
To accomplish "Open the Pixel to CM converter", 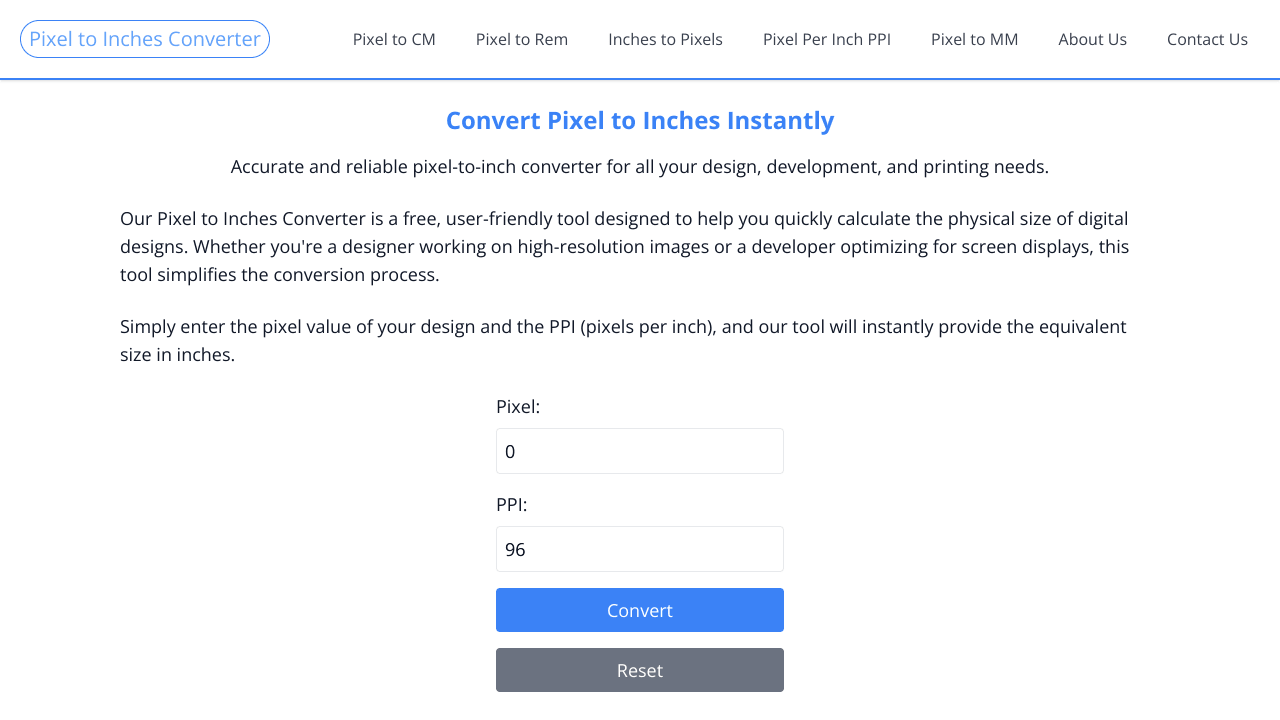I will pyautogui.click(x=394, y=39).
